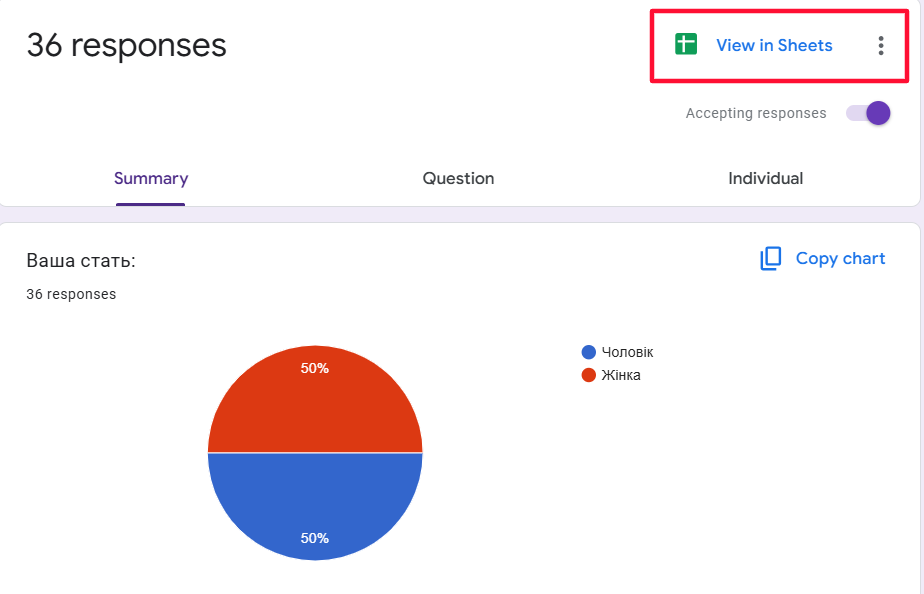Open the Question tab
924x594 pixels.
458,179
